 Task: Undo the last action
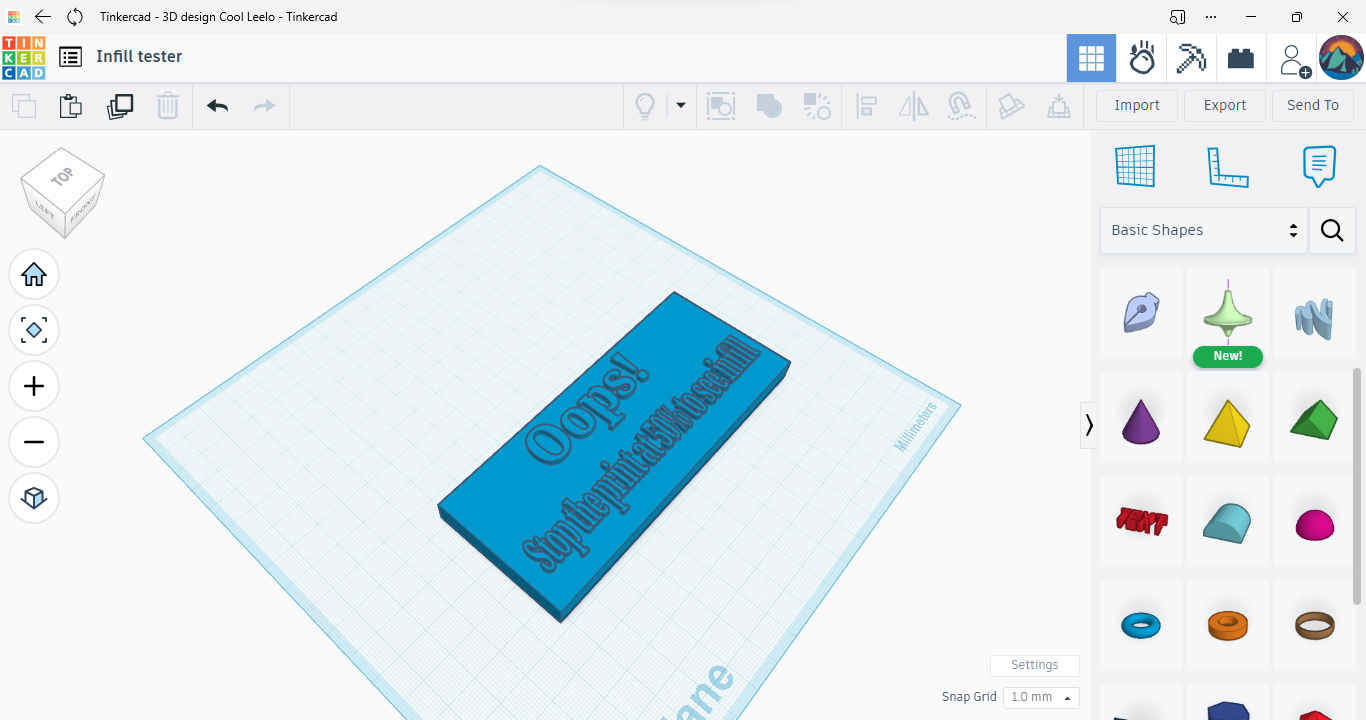click(217, 106)
